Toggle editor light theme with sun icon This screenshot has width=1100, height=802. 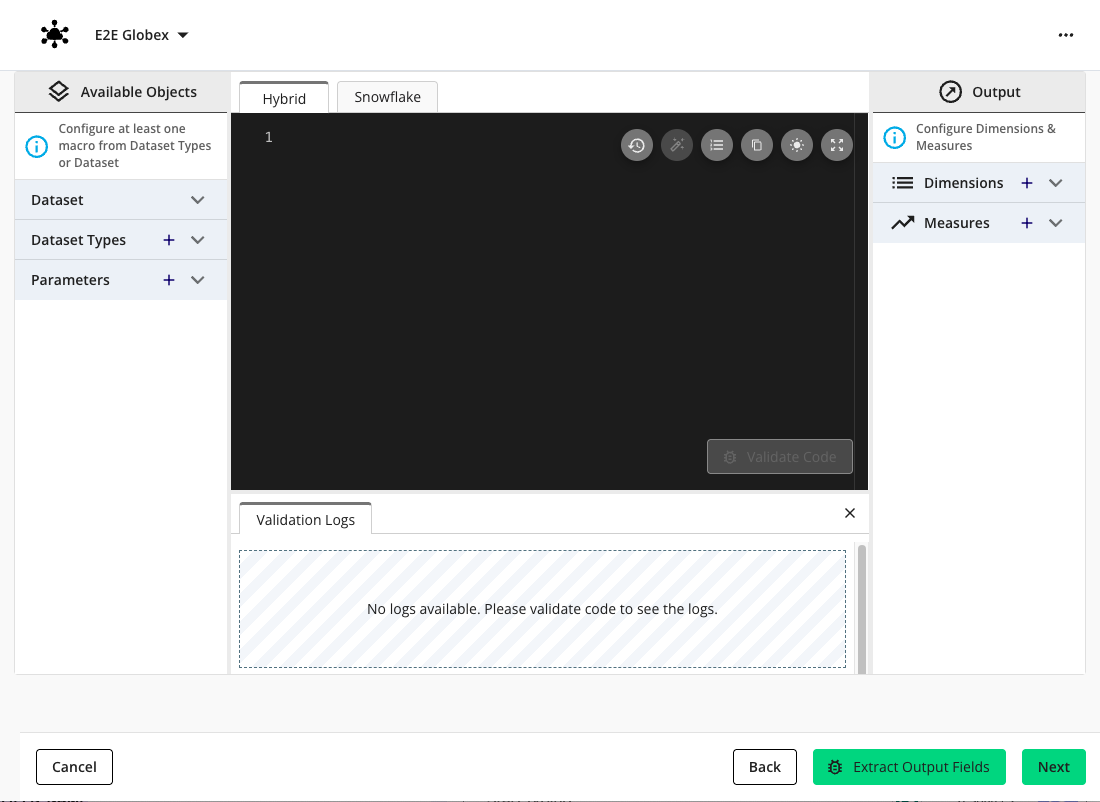(x=797, y=145)
